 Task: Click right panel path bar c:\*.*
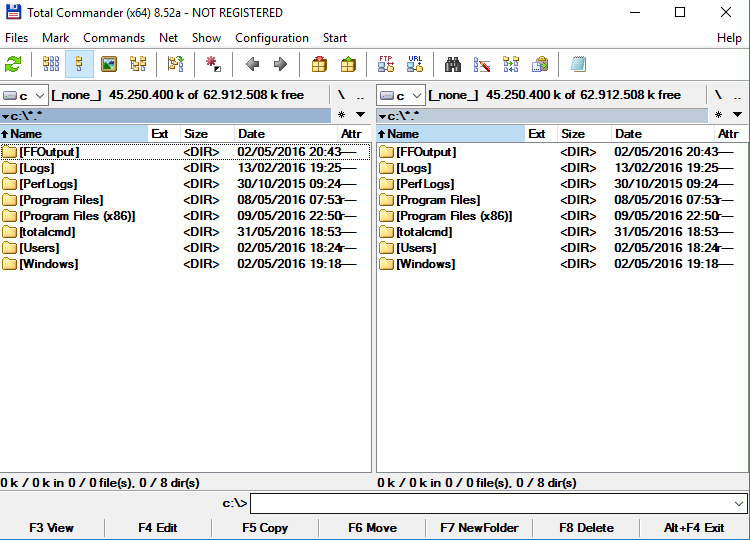(542, 115)
